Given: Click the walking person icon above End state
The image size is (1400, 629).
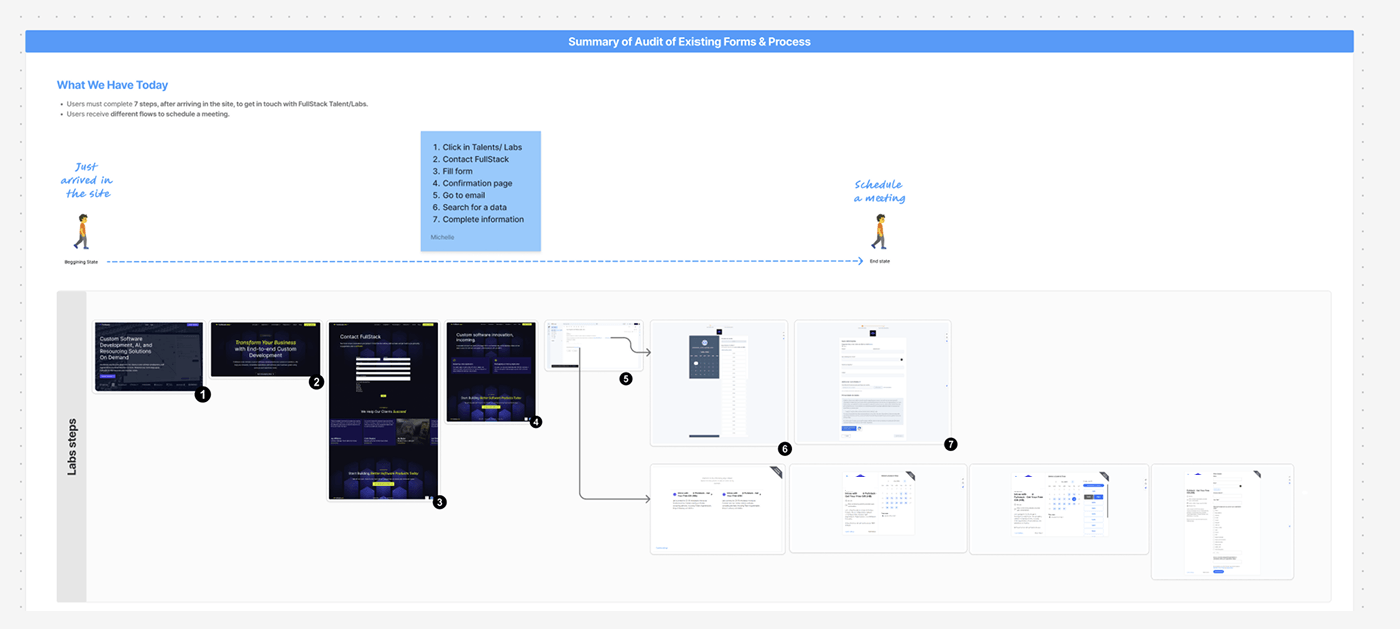Looking at the screenshot, I should click(879, 231).
